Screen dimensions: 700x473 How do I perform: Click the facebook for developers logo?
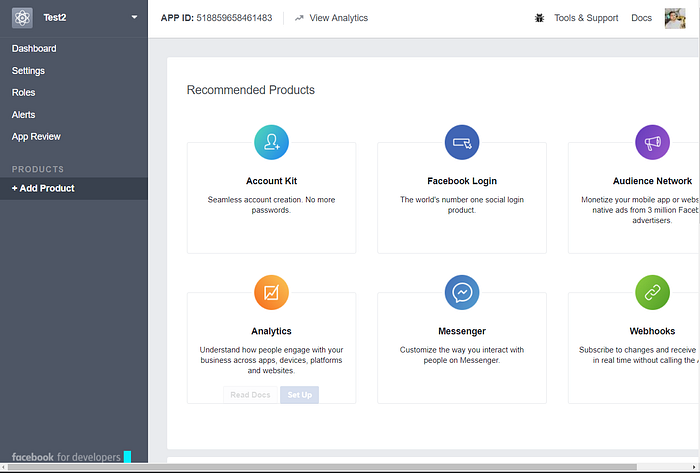click(x=66, y=457)
